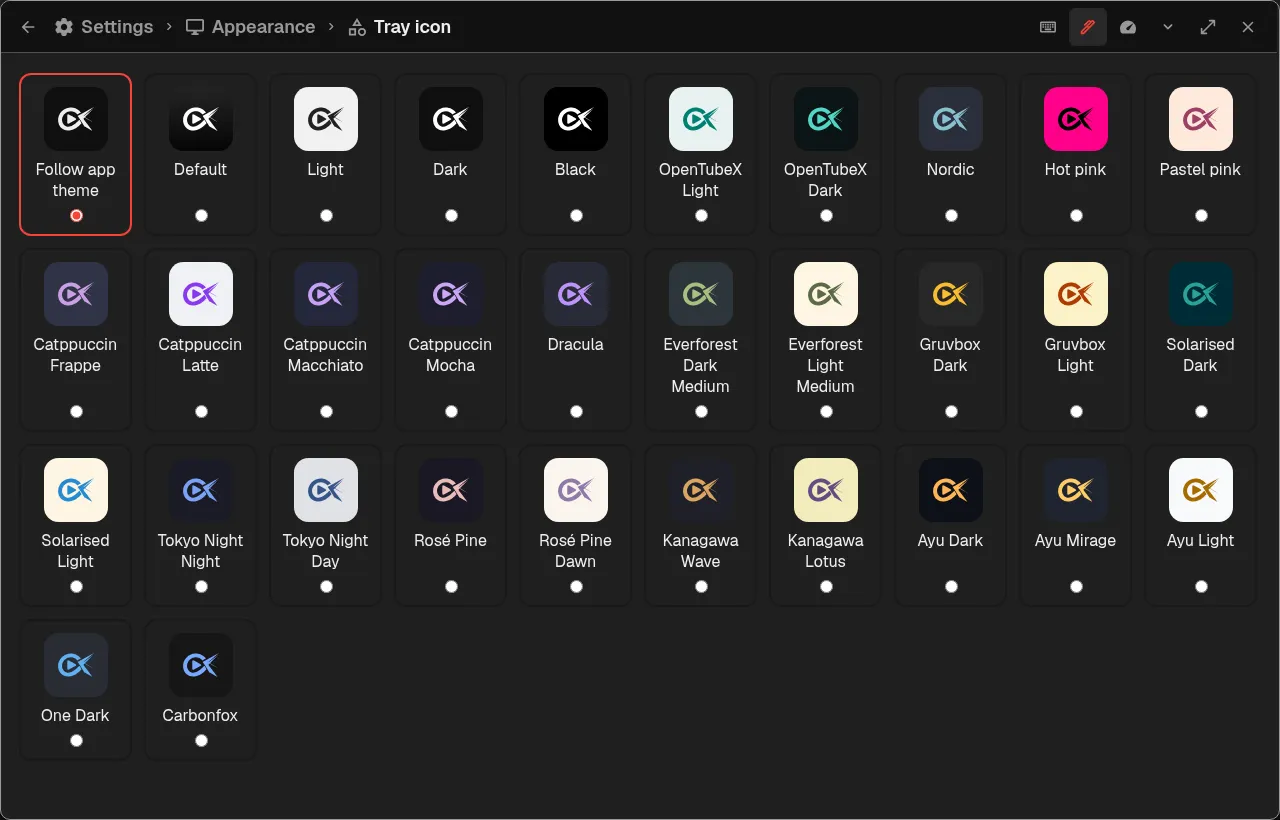Click the Tokyo Night Night label
This screenshot has height=820, width=1280.
[201, 551]
